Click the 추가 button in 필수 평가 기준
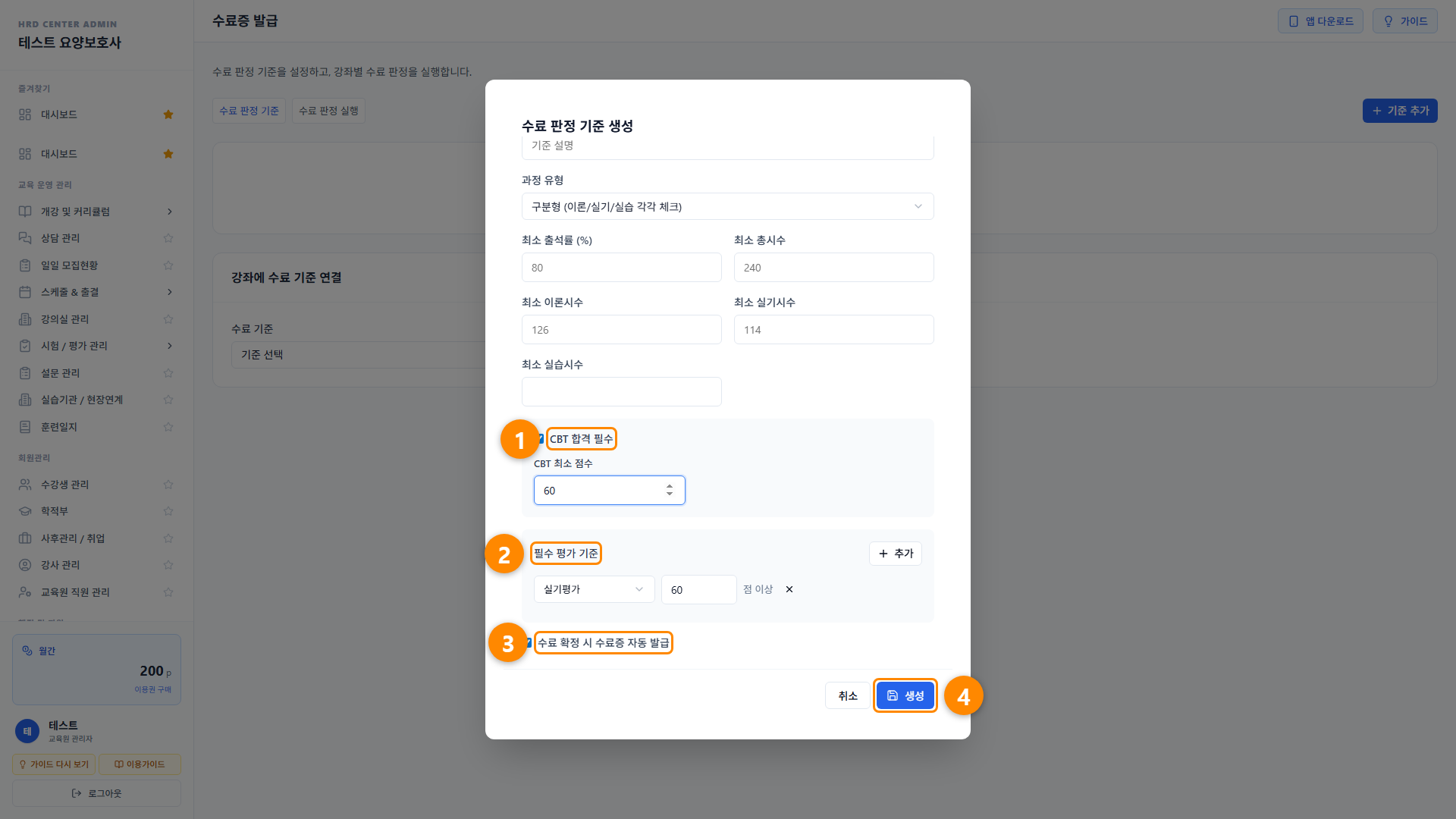The height and width of the screenshot is (819, 1456). (x=896, y=554)
